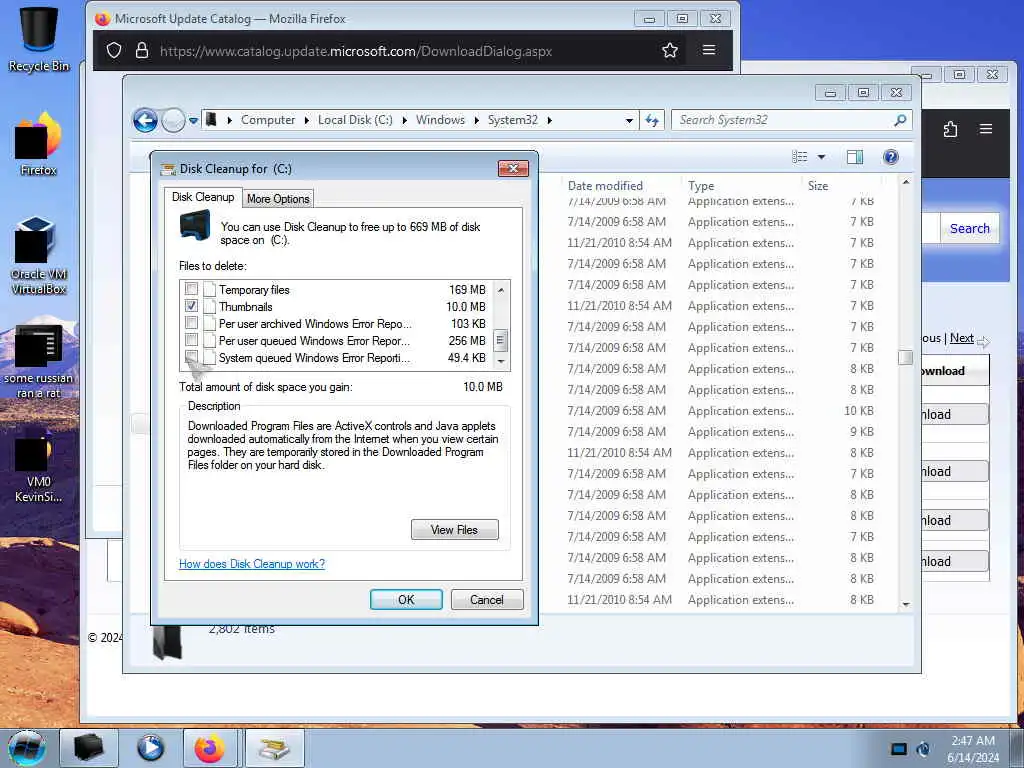
Task: Select the Disk Cleanup tab
Action: 203,197
